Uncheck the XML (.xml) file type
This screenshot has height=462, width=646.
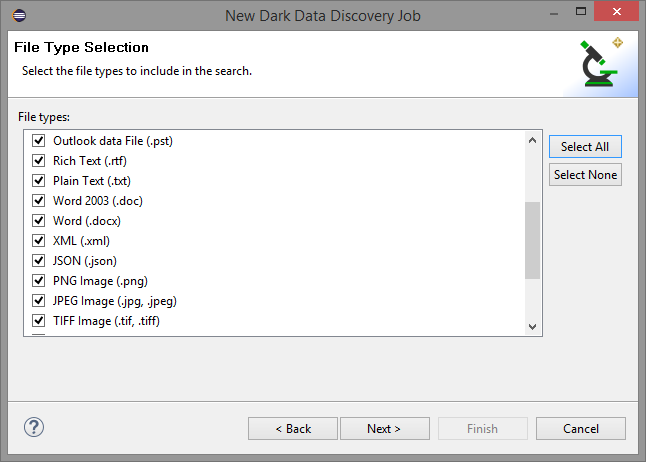[x=40, y=241]
